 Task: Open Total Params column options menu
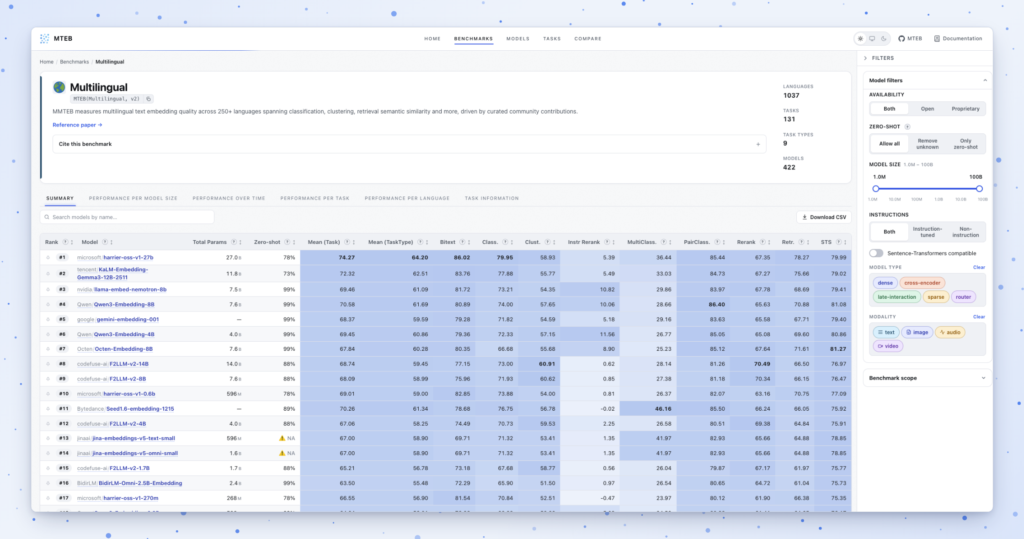[x=240, y=242]
